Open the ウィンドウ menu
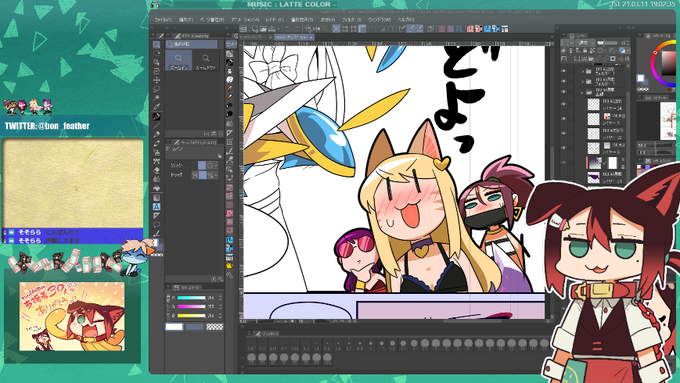Viewport: 680px width, 383px height. (x=379, y=20)
